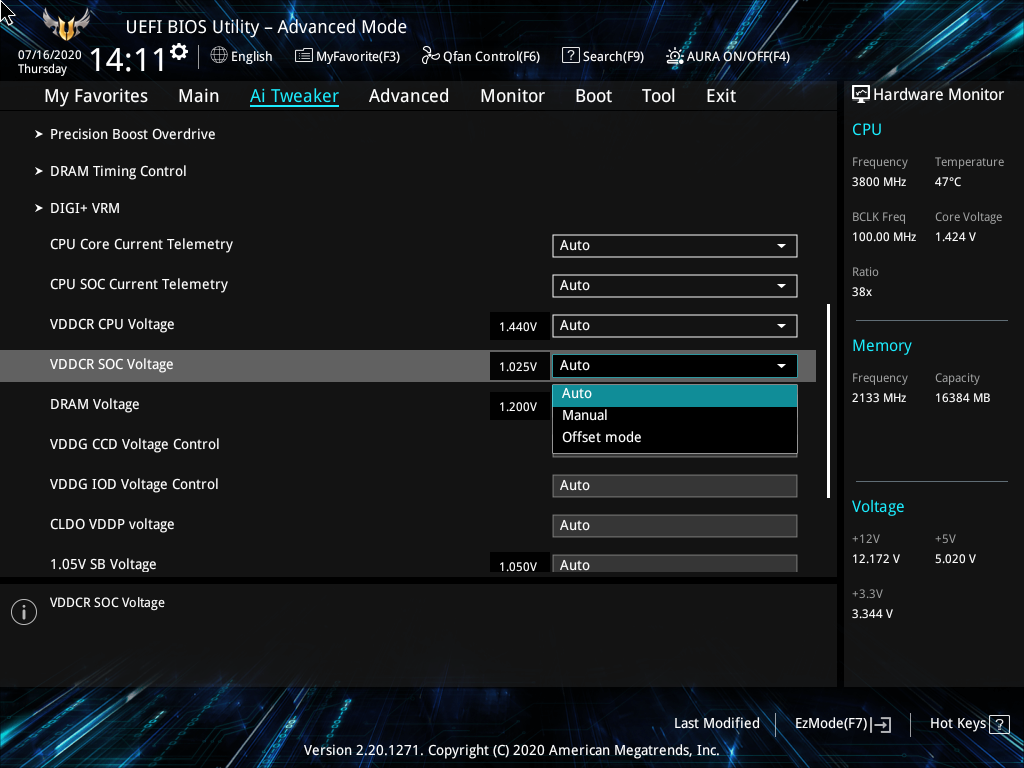
Task: Click the 14:11 clock display
Action: point(128,59)
